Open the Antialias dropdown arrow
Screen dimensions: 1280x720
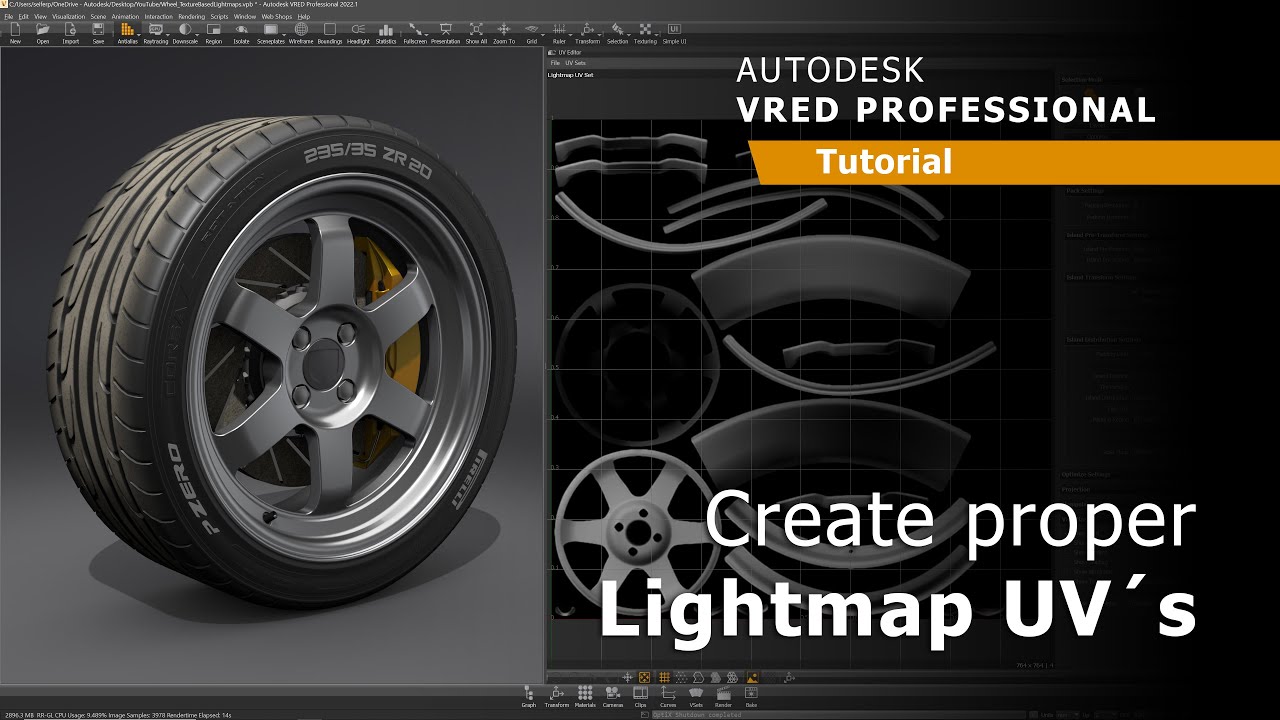pyautogui.click(x=140, y=35)
